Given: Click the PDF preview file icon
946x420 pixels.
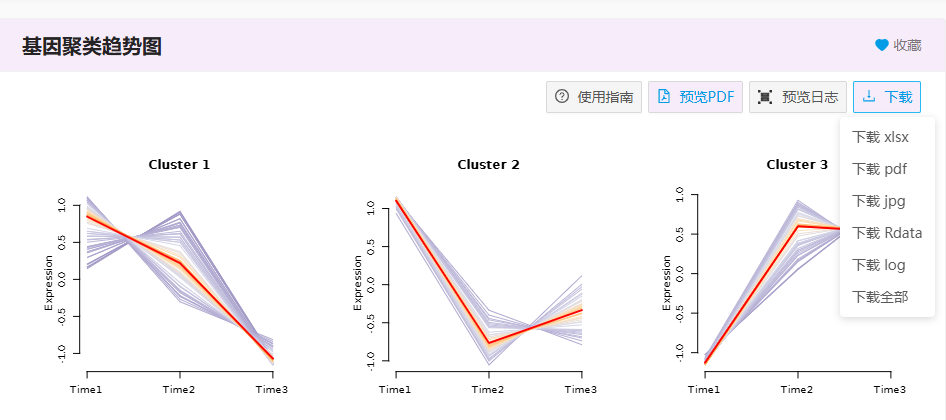Looking at the screenshot, I should click(664, 97).
